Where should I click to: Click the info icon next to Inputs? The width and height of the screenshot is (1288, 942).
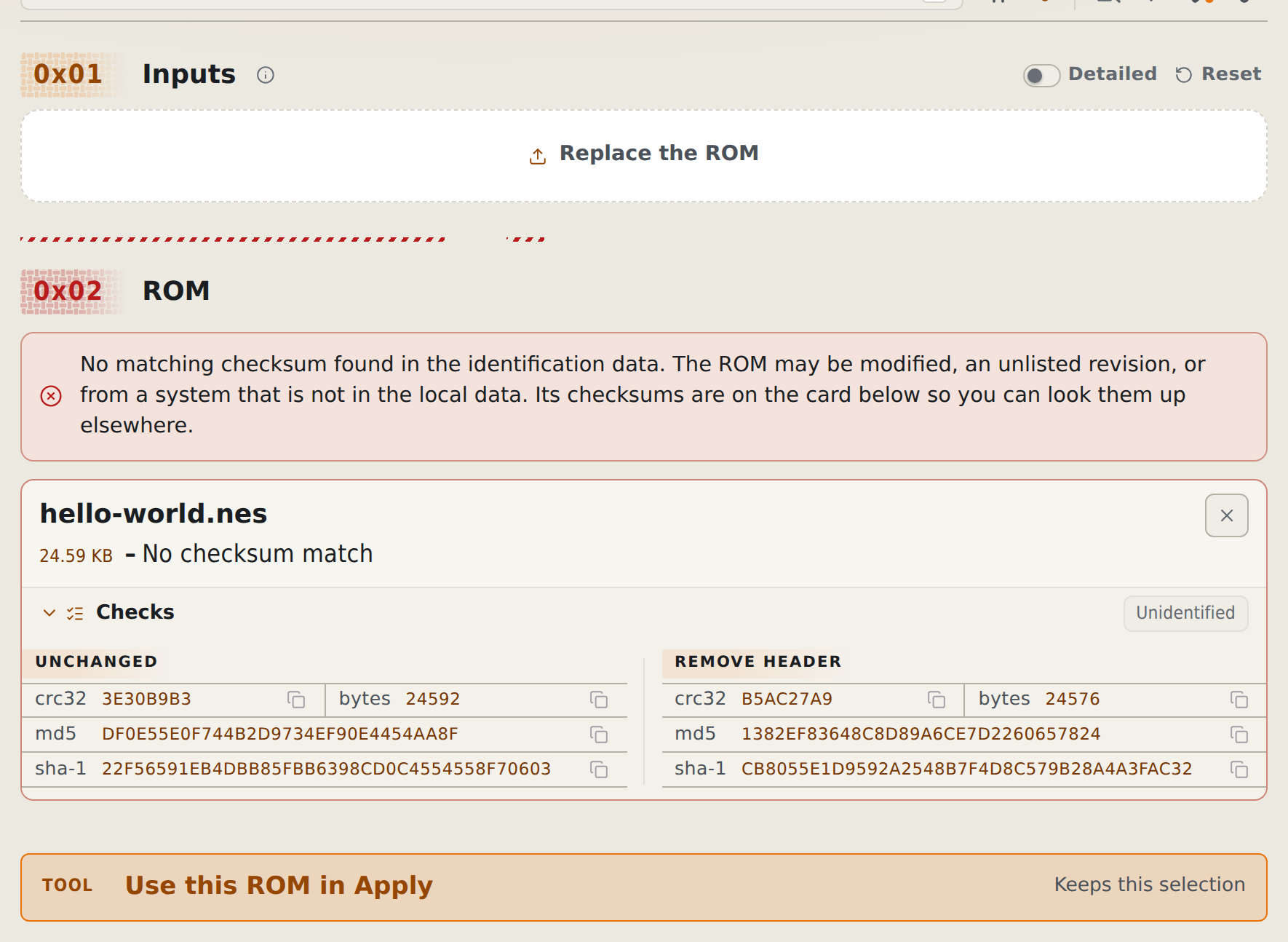pyautogui.click(x=266, y=75)
